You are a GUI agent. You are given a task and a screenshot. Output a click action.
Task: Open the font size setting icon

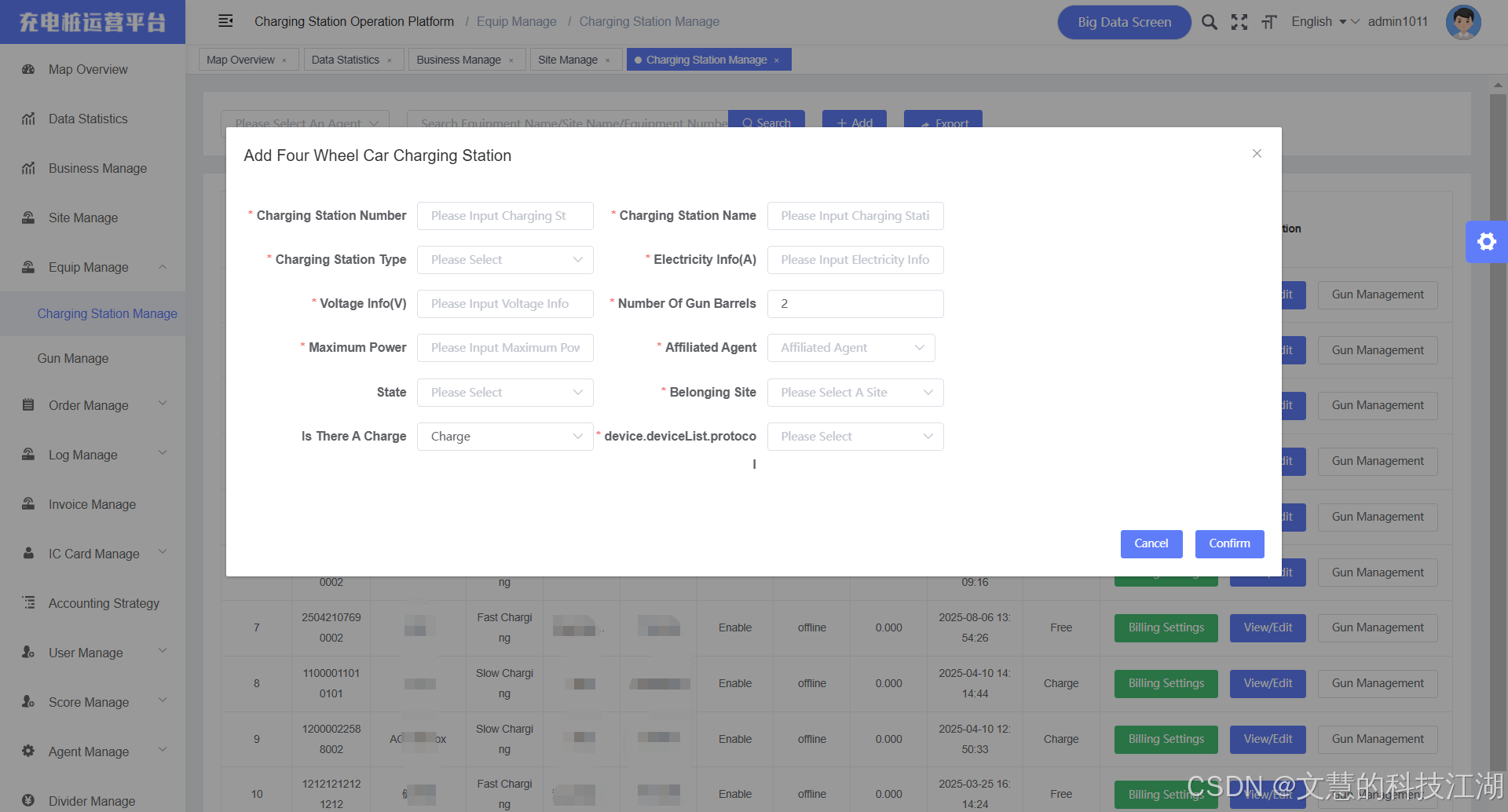point(1269,22)
